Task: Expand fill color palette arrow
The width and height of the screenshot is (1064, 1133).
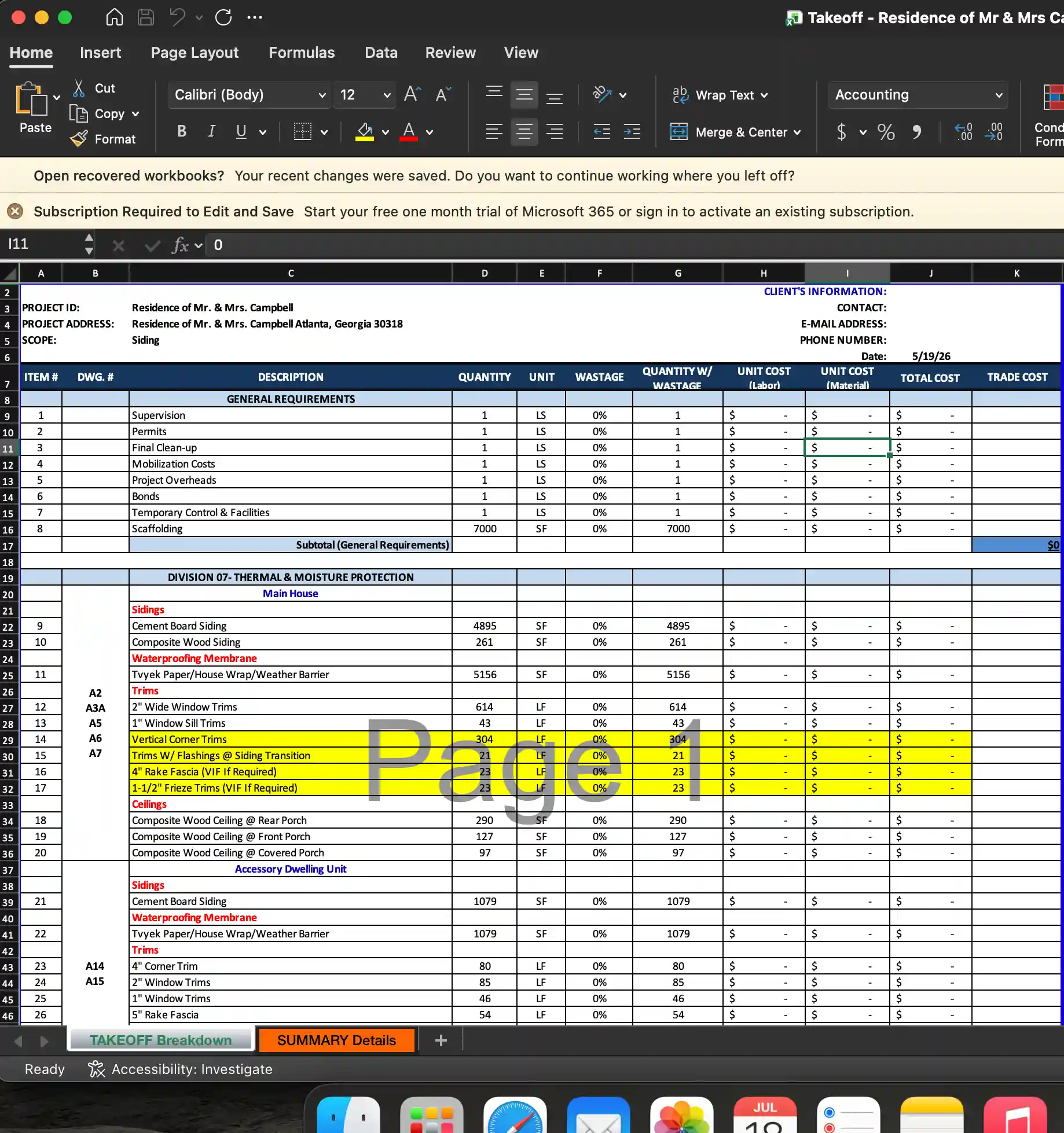Action: (386, 132)
